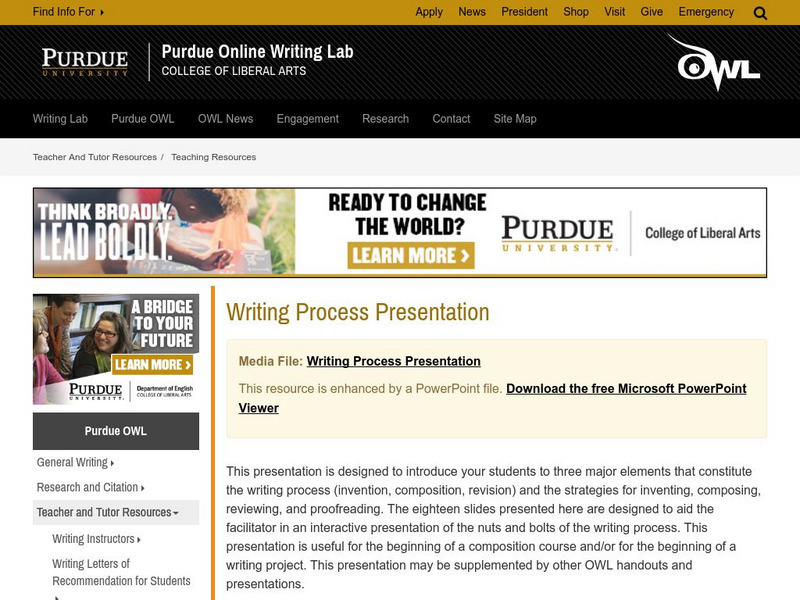The image size is (800, 600).
Task: Select Purdue OWL in navigation bar
Action: click(x=143, y=119)
